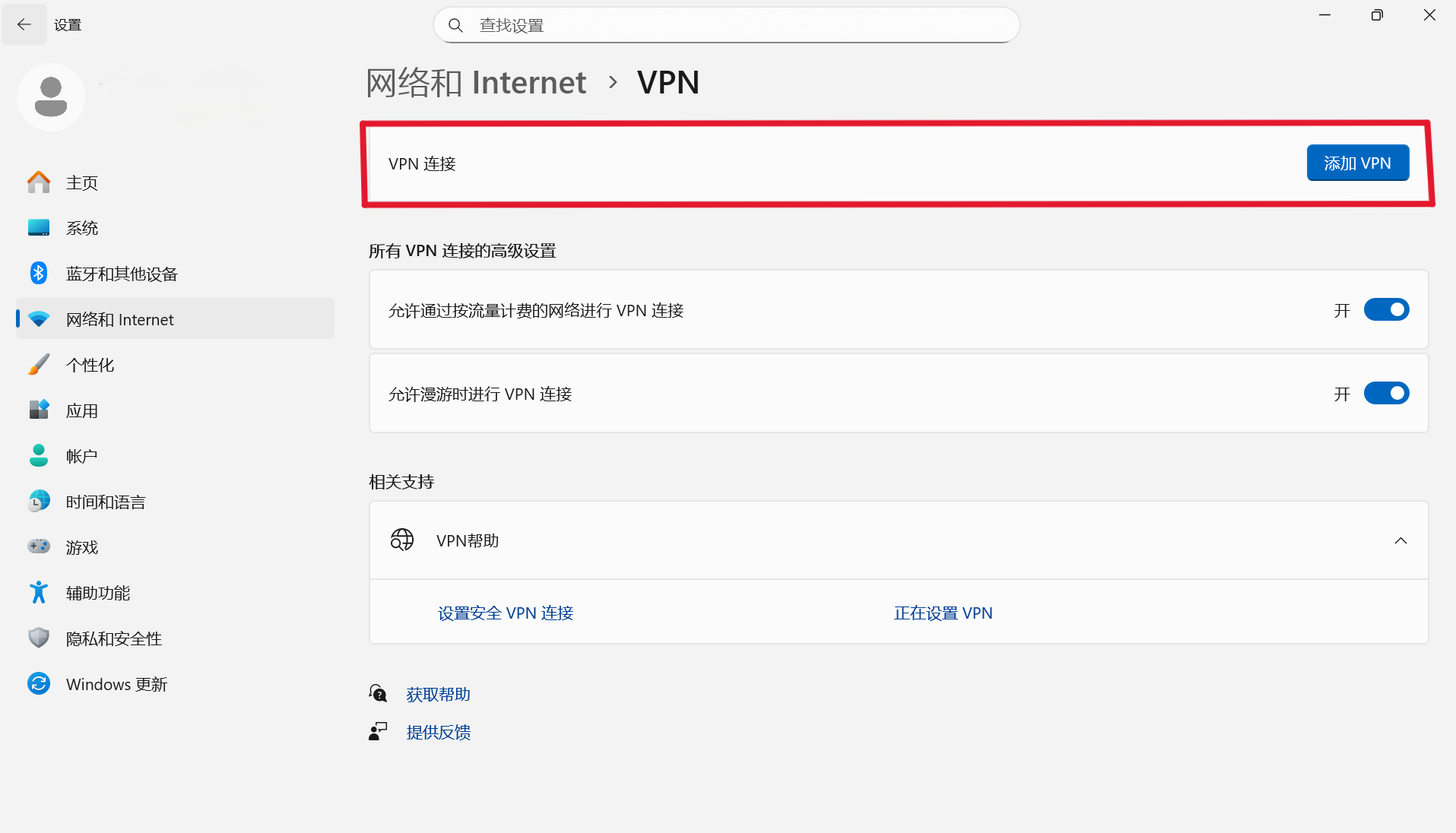
Task: Click the Gaming controller icon
Action: (39, 547)
